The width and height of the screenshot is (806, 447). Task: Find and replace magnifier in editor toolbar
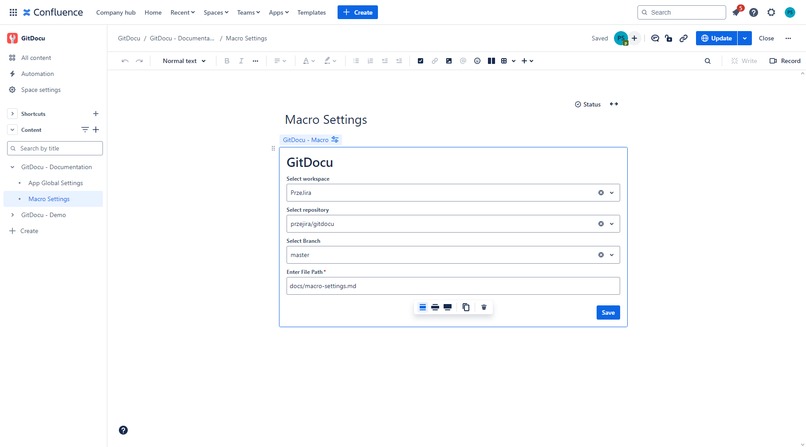pyautogui.click(x=708, y=61)
